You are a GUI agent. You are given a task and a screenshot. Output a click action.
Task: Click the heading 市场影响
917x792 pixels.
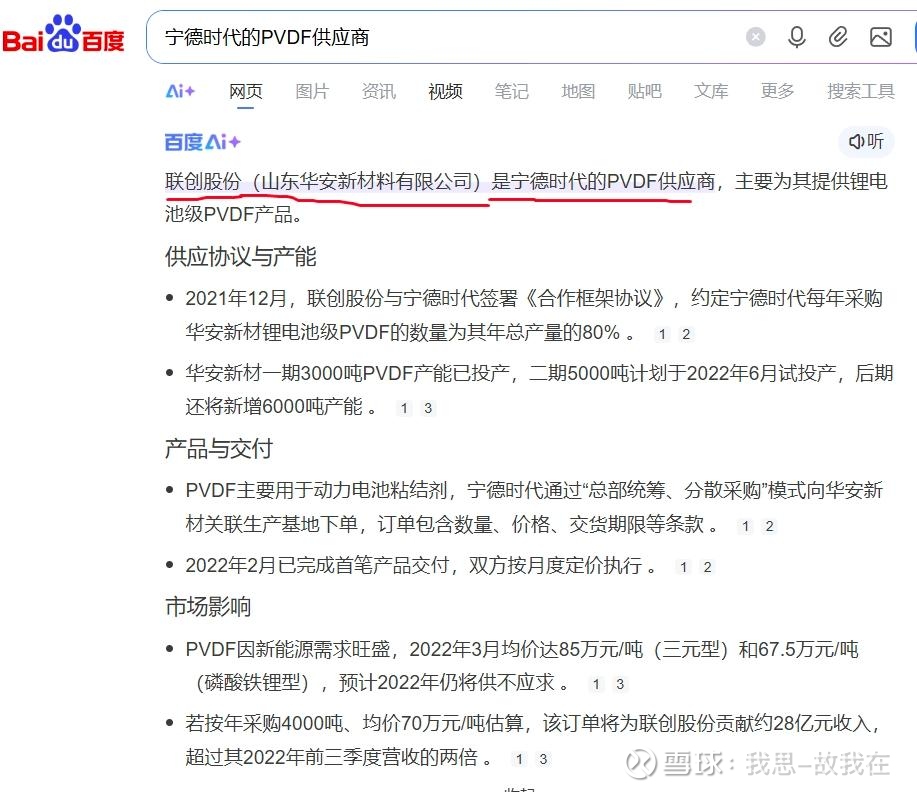tap(208, 607)
